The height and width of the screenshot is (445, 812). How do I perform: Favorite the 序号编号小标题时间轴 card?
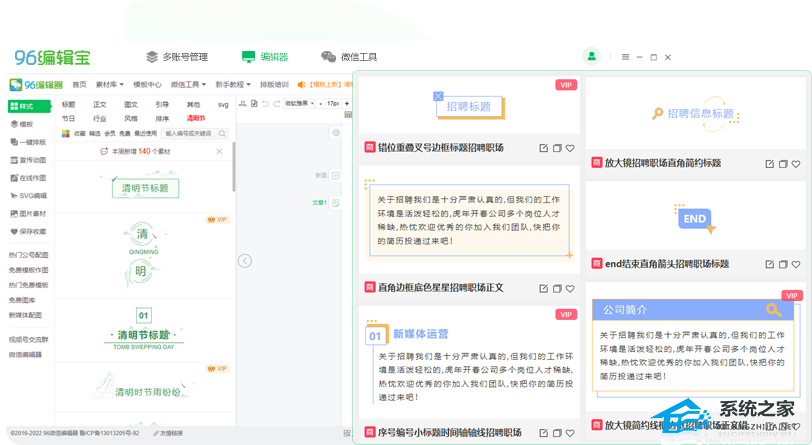pos(570,433)
